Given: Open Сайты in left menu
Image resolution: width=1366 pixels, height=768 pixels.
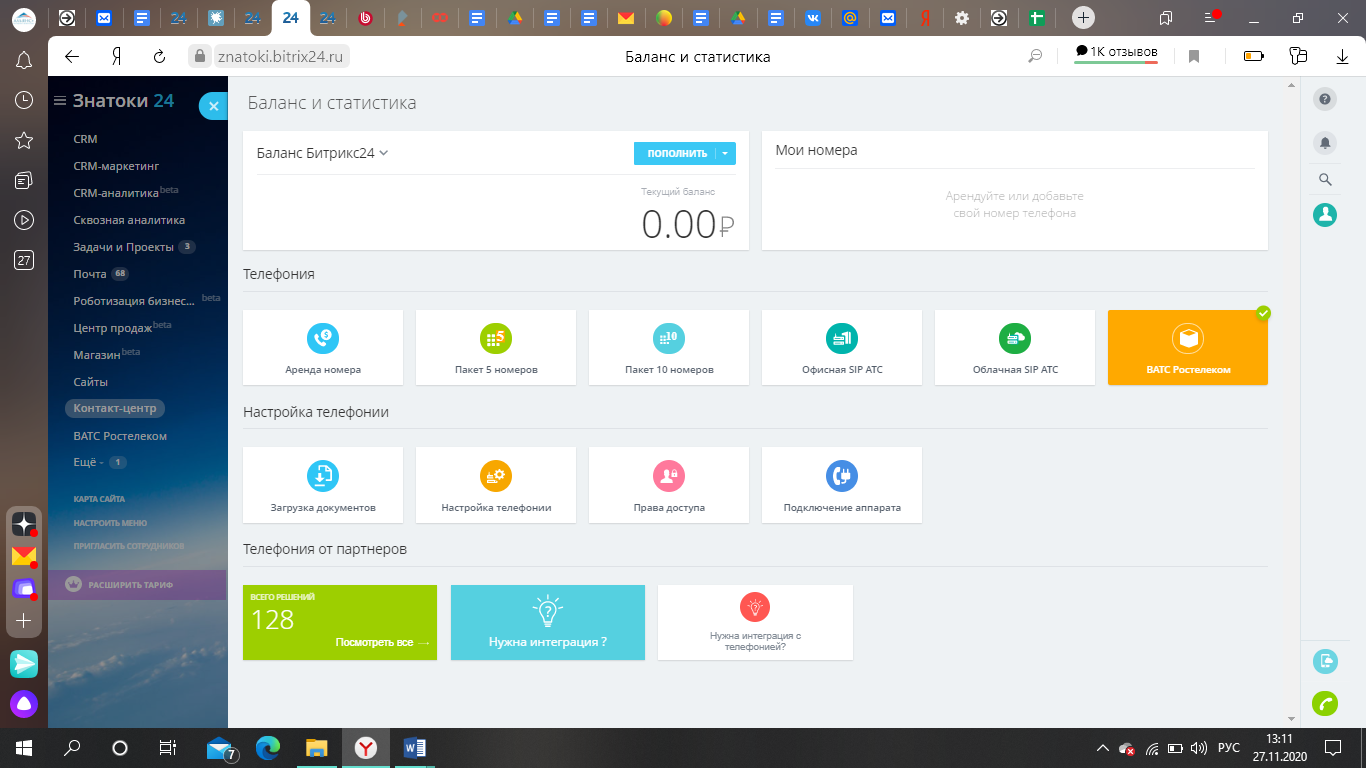Looking at the screenshot, I should [x=90, y=382].
